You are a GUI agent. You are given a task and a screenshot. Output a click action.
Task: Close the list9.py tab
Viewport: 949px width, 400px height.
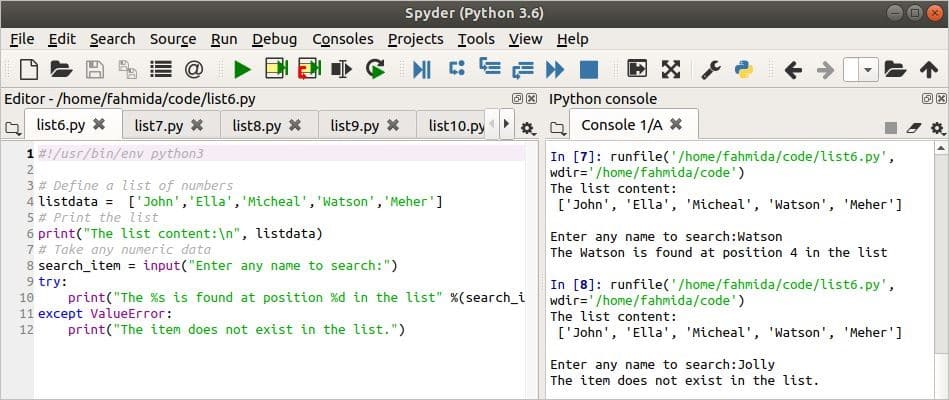pos(393,125)
